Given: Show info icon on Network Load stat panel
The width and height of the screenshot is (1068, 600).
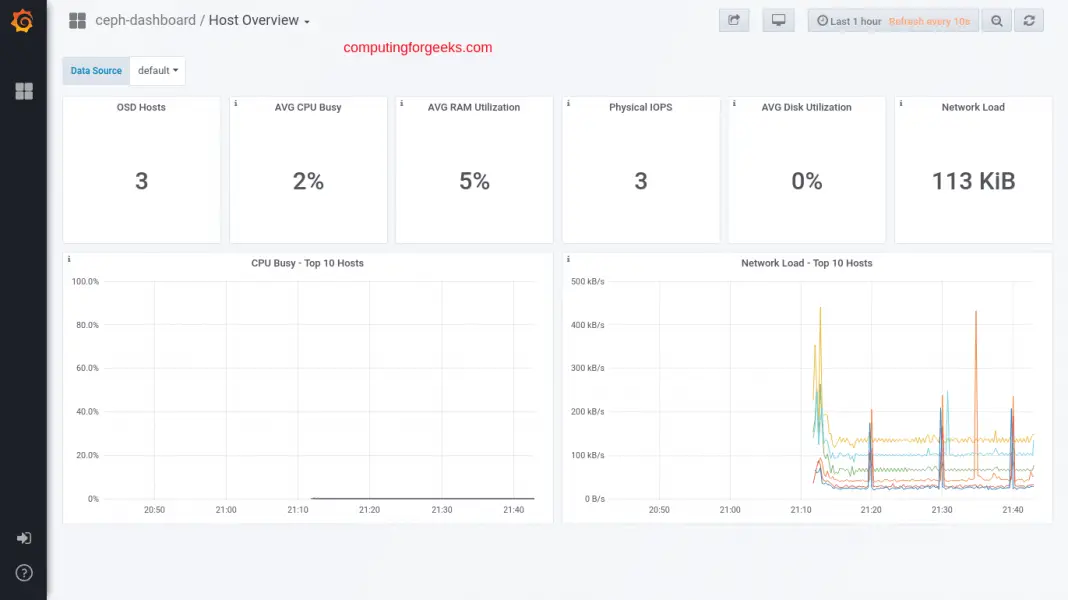Looking at the screenshot, I should pyautogui.click(x=900, y=103).
